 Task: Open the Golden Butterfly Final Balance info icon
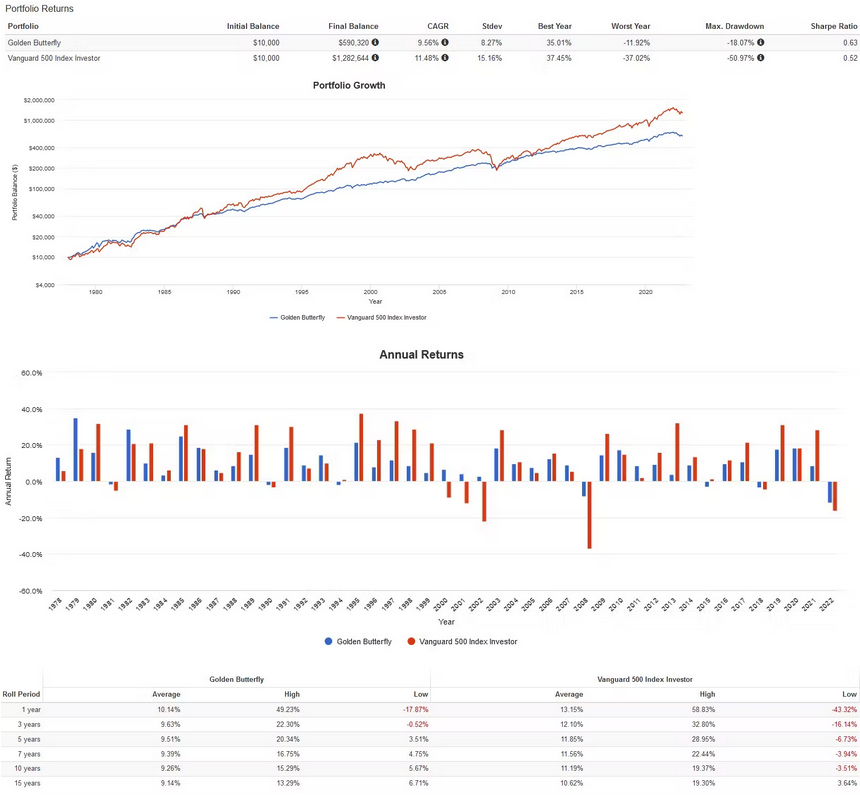click(x=377, y=43)
